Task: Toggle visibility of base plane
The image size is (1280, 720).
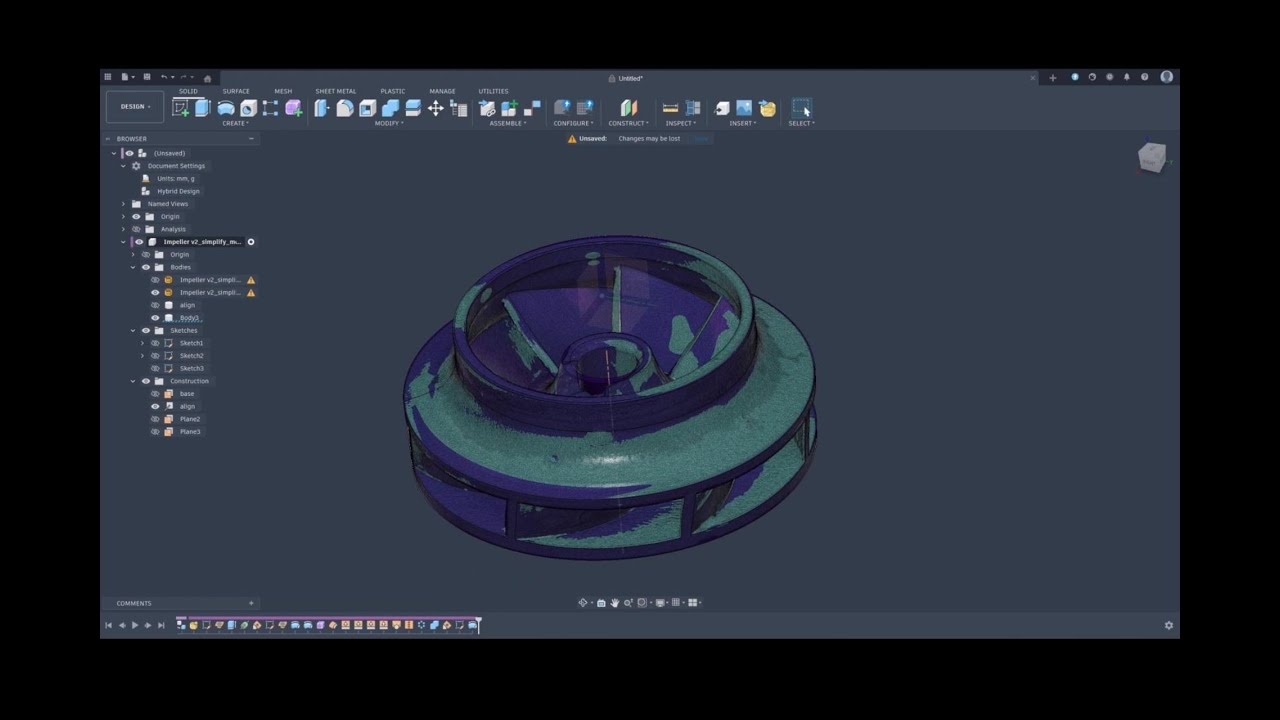Action: pos(155,394)
